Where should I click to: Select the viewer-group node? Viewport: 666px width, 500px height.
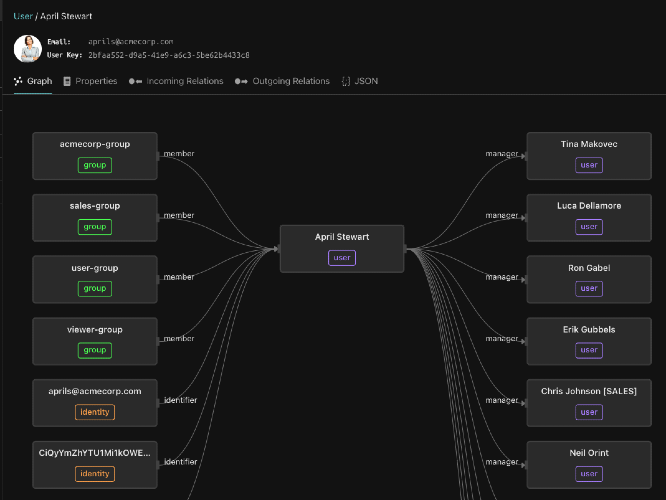click(x=95, y=341)
